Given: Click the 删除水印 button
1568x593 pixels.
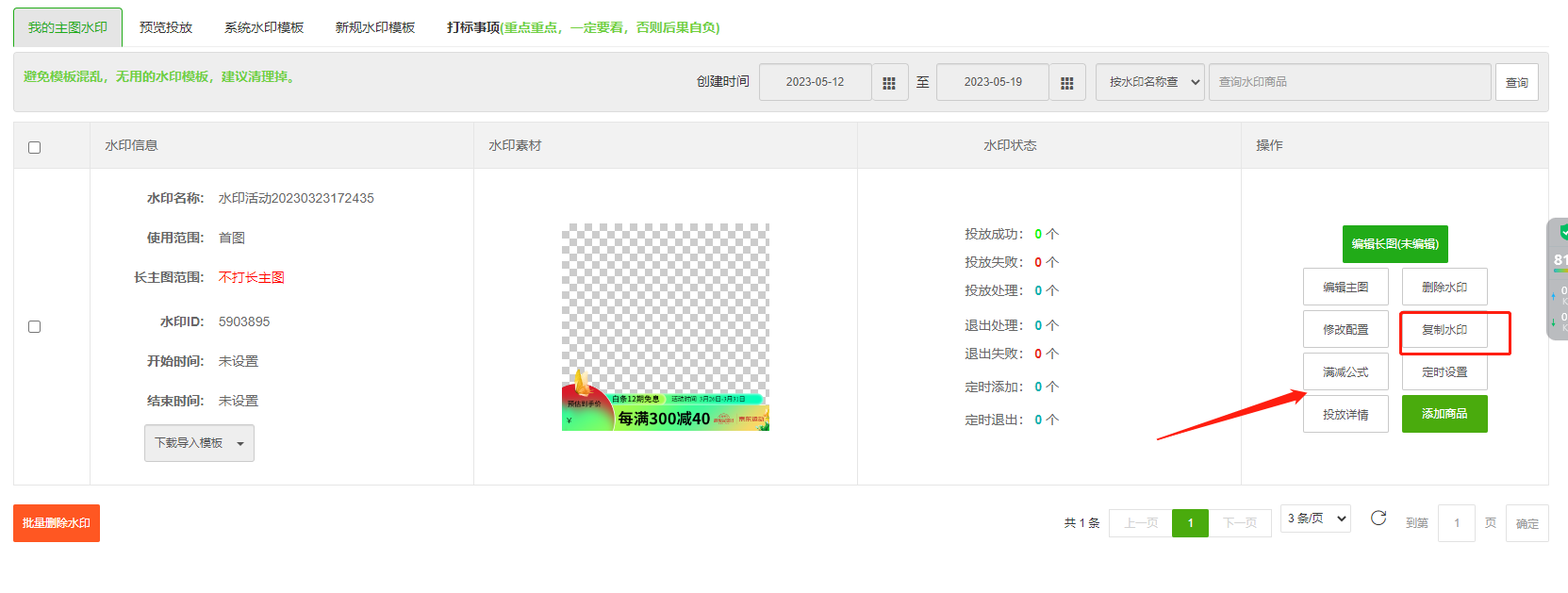Looking at the screenshot, I should [x=1444, y=288].
